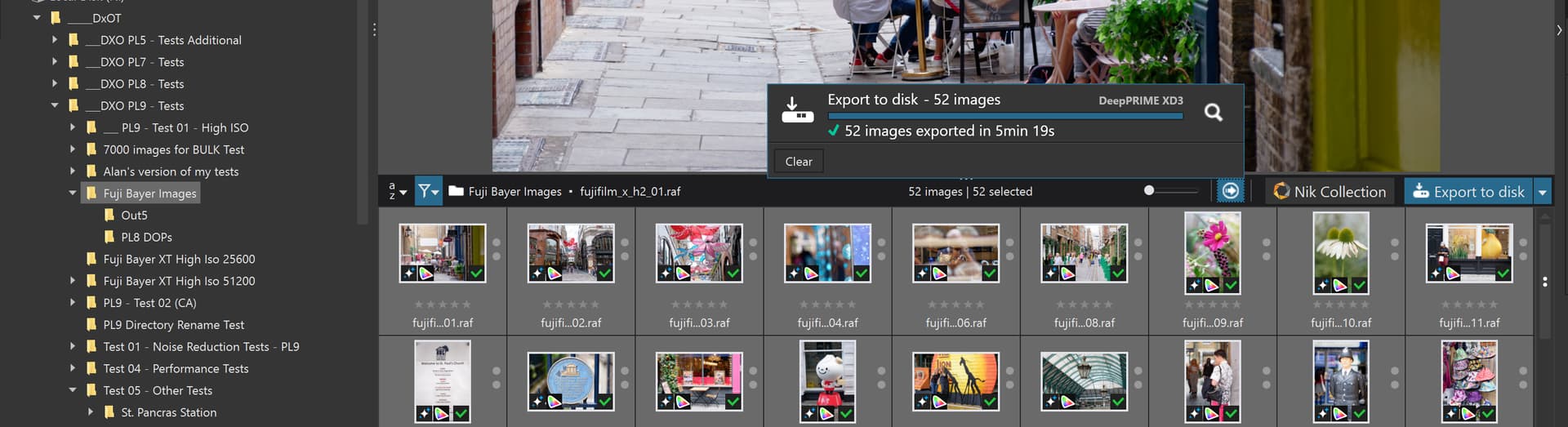This screenshot has width=1568, height=427.
Task: Toggle upper pick dot on fujifi...09.raf
Action: coord(1266,242)
